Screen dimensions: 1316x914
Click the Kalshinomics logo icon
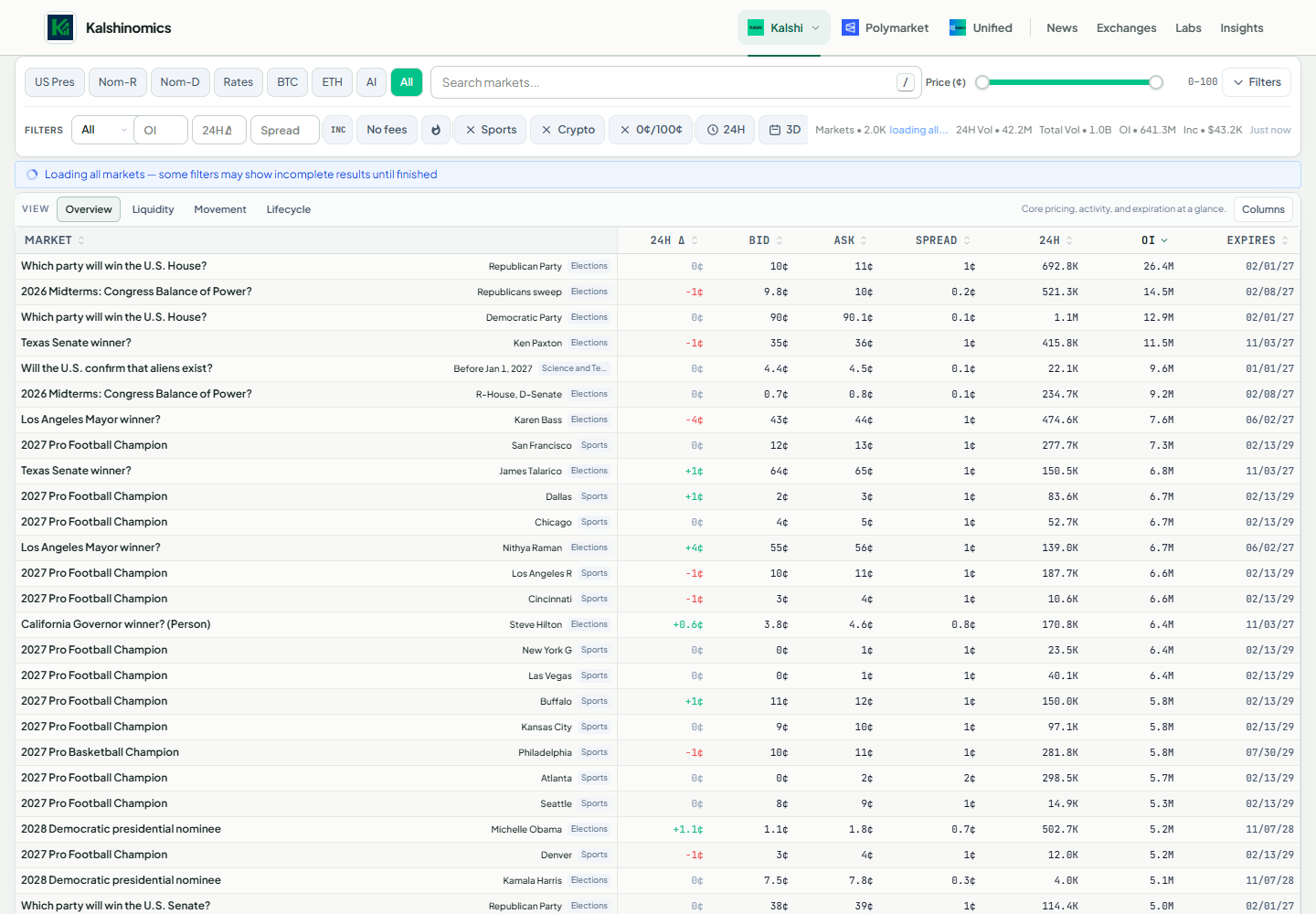(x=60, y=27)
